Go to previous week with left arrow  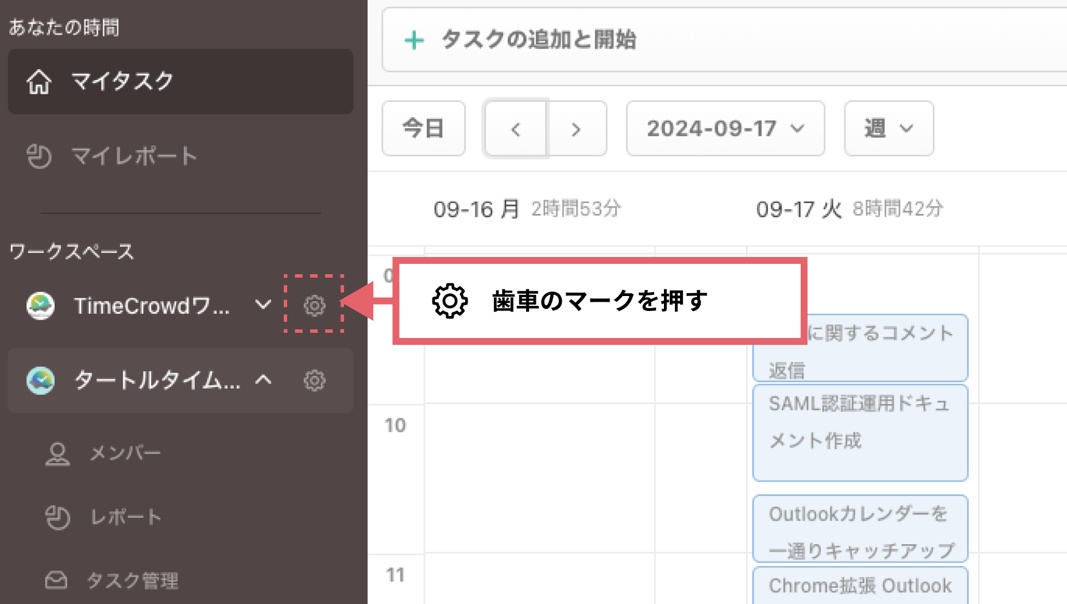[515, 129]
